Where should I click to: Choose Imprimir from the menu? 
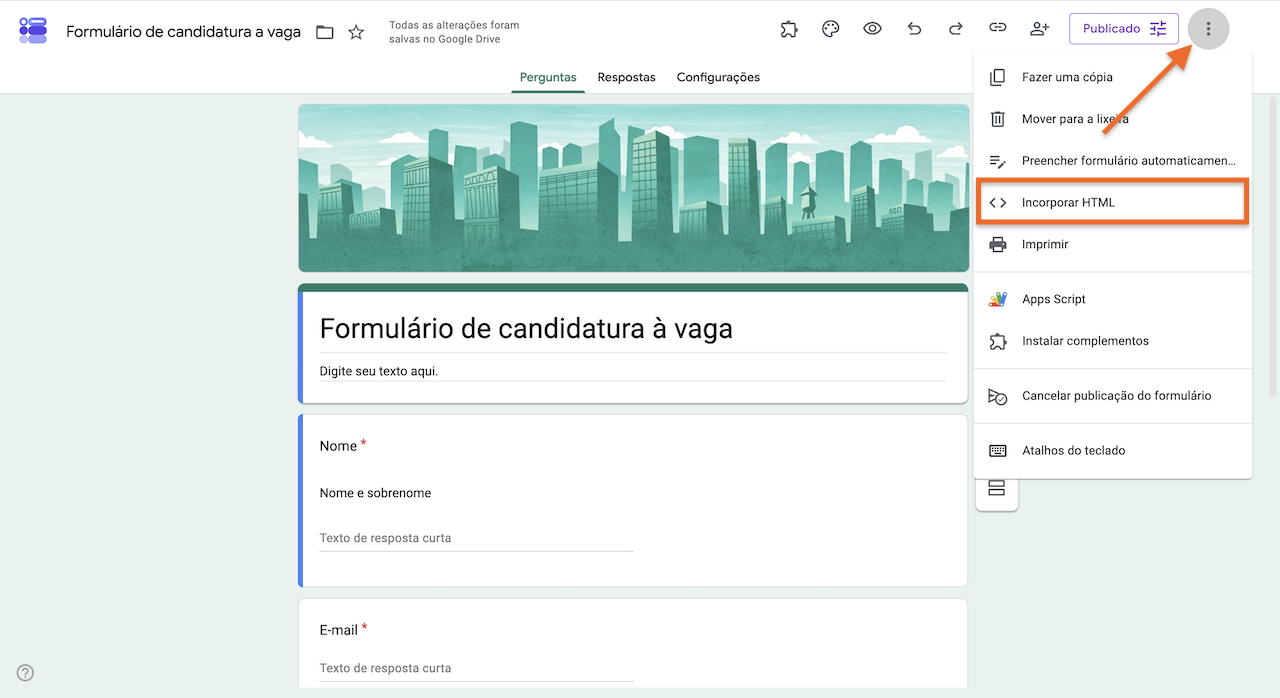tap(1112, 244)
